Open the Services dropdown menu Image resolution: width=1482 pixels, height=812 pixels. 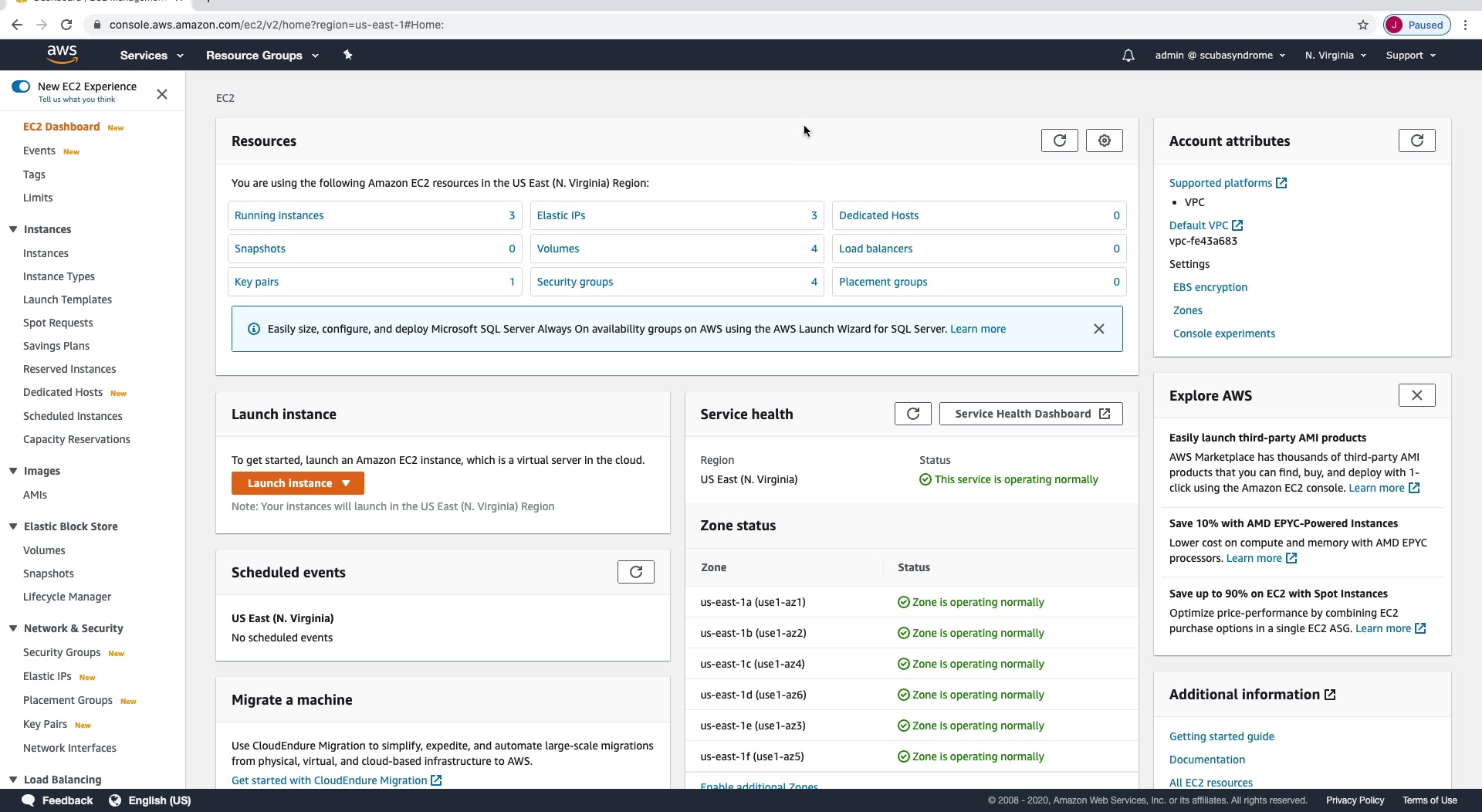151,56
